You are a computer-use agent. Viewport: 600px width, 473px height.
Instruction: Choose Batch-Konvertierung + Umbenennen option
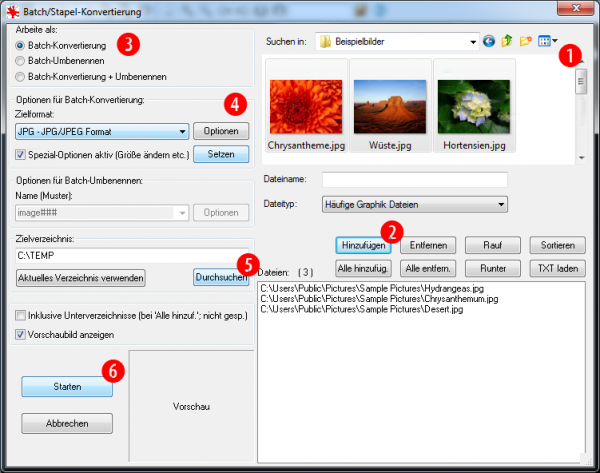[22, 76]
